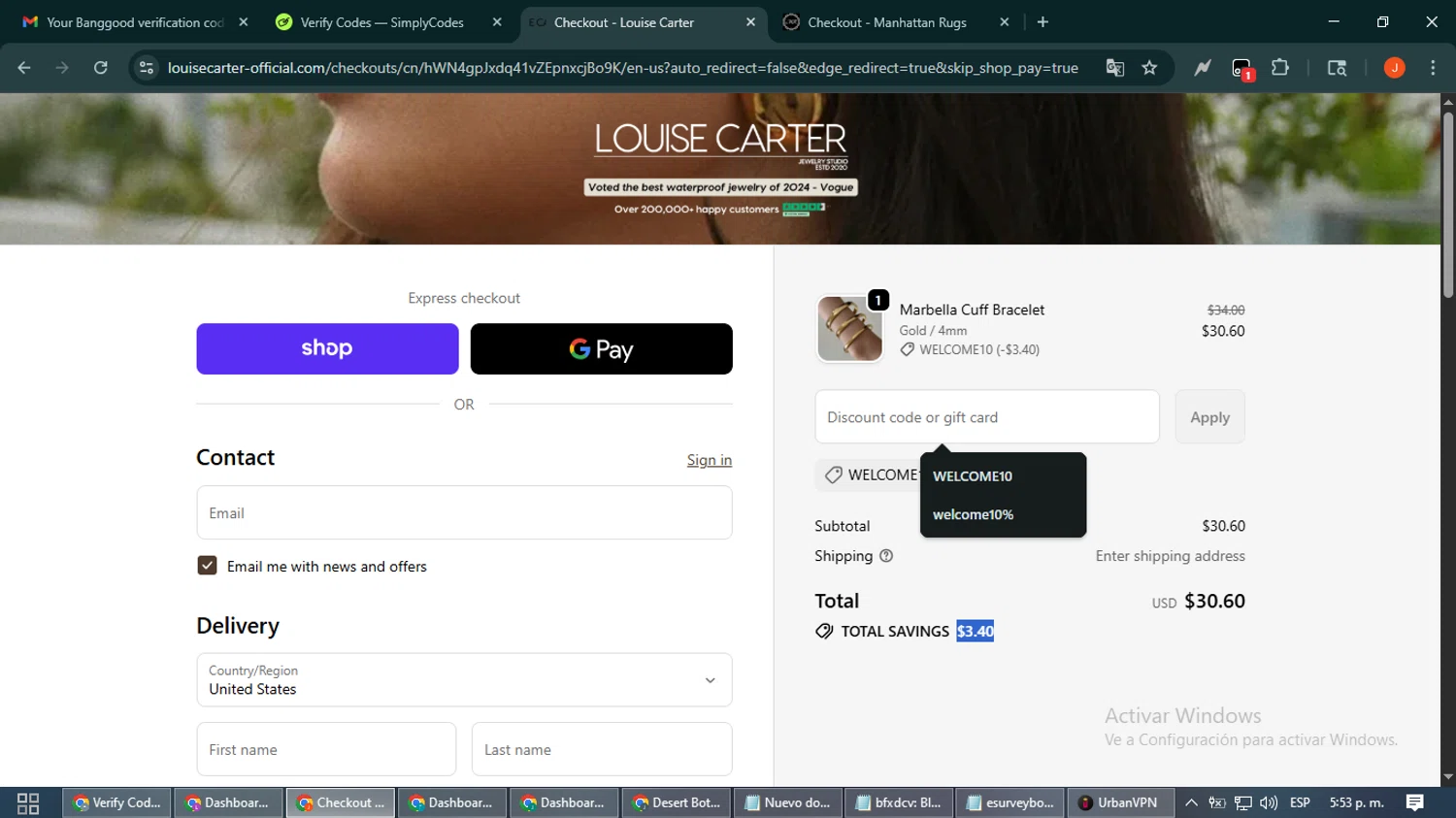Open site information icon in address bar
The width and height of the screenshot is (1456, 818).
click(x=147, y=68)
